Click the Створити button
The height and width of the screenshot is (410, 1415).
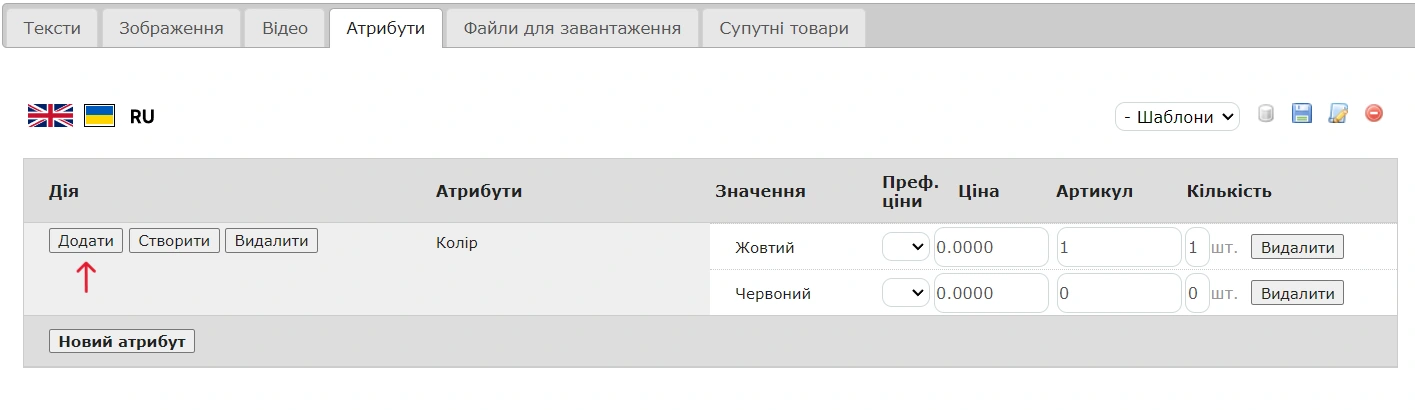174,241
